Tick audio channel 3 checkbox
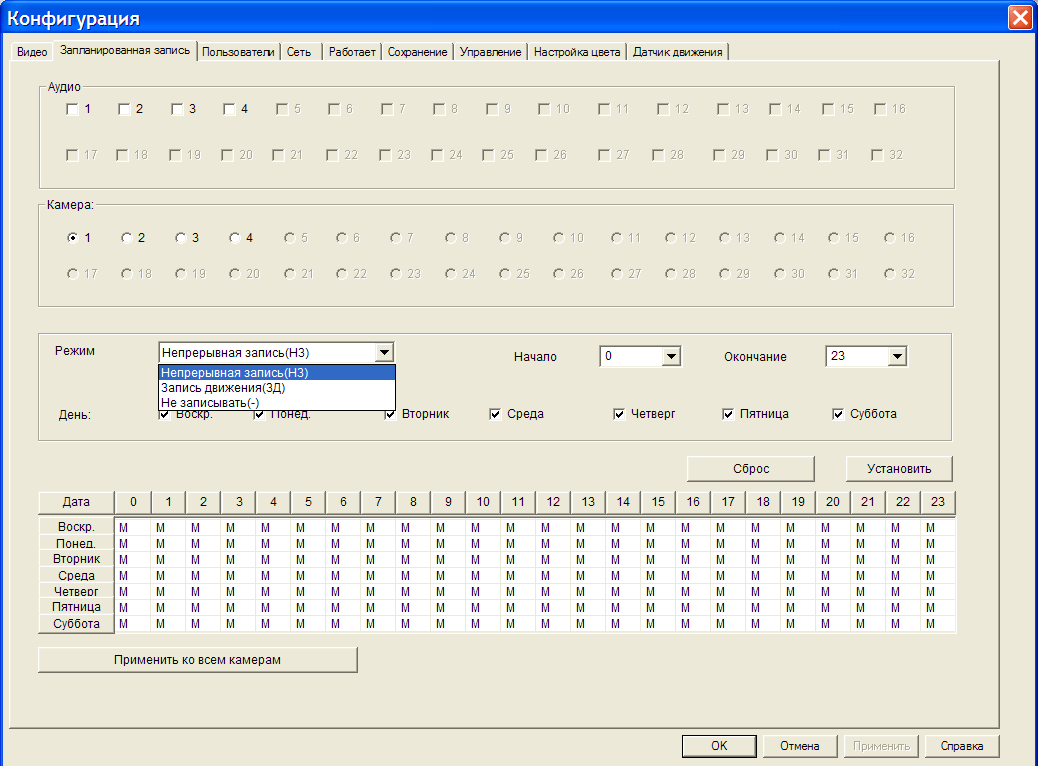Screen dimensions: 1038x766 pos(177,109)
